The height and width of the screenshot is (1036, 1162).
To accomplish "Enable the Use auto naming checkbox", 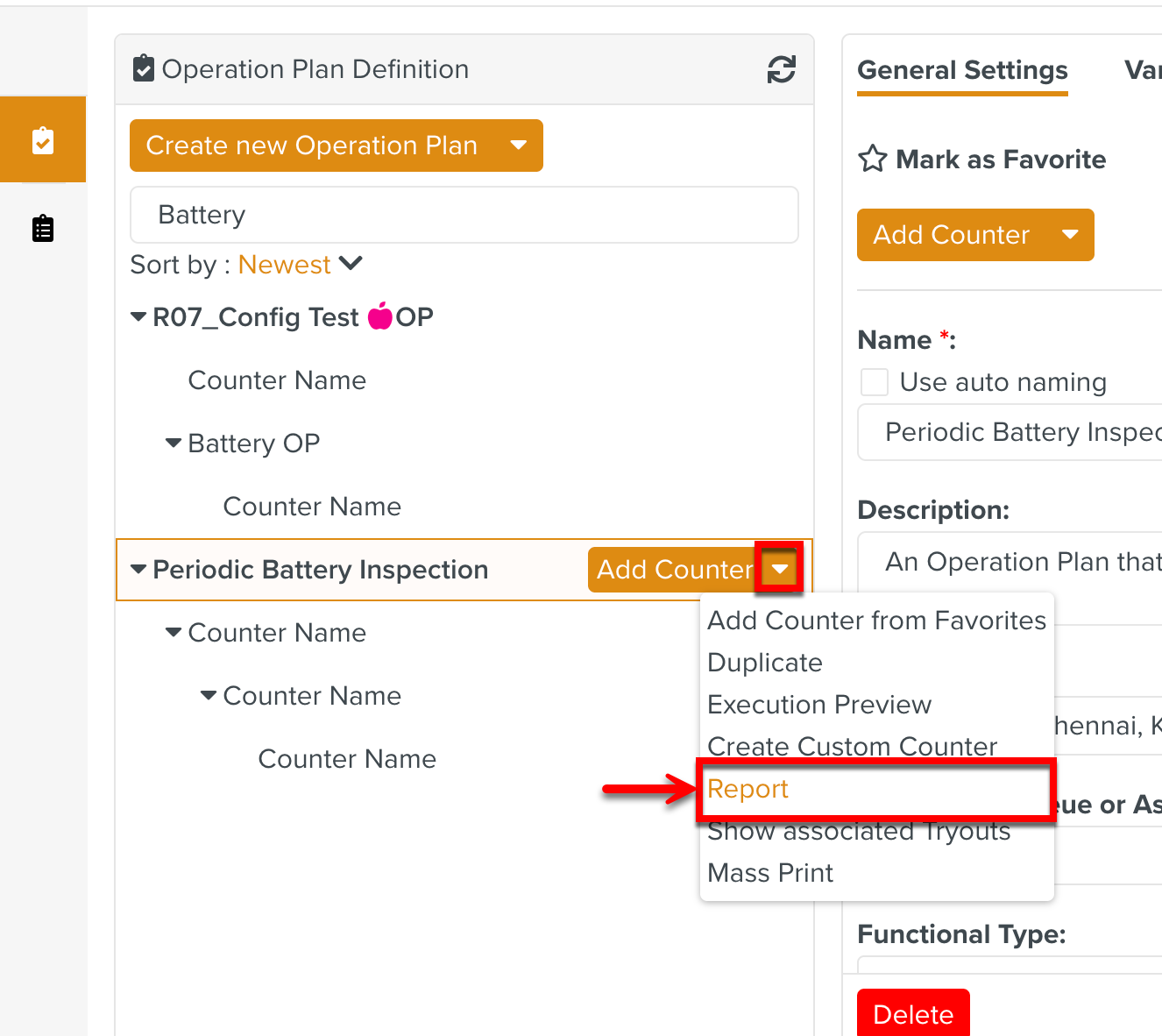I will click(874, 382).
